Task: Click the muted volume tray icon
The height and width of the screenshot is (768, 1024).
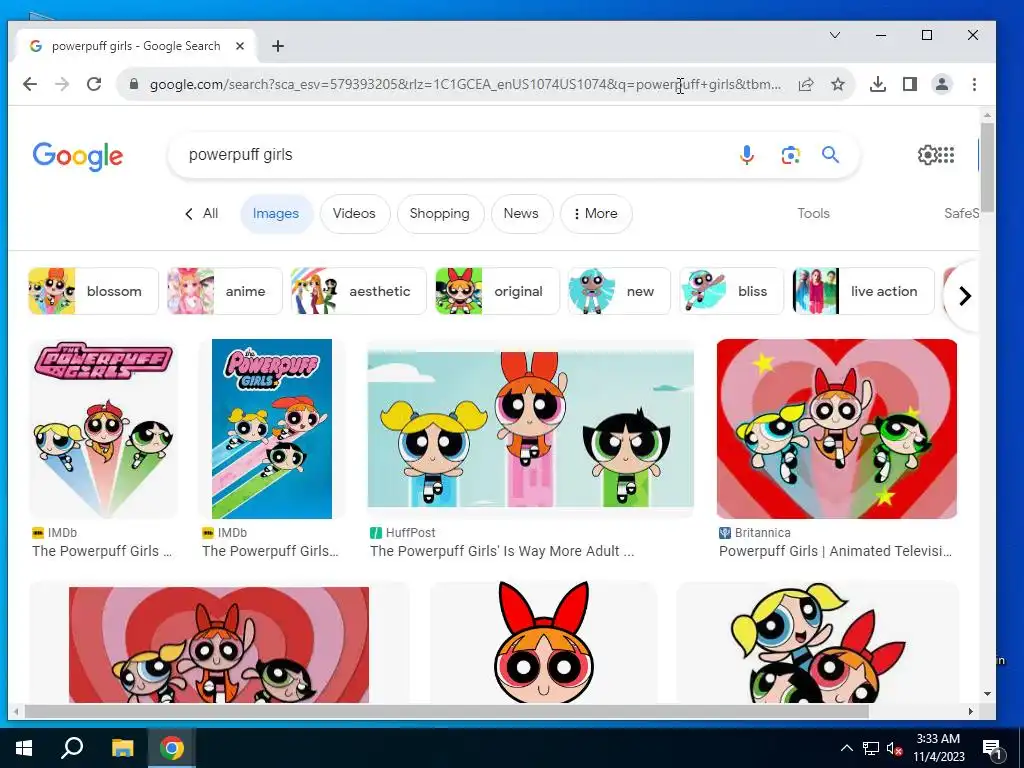Action: (894, 748)
